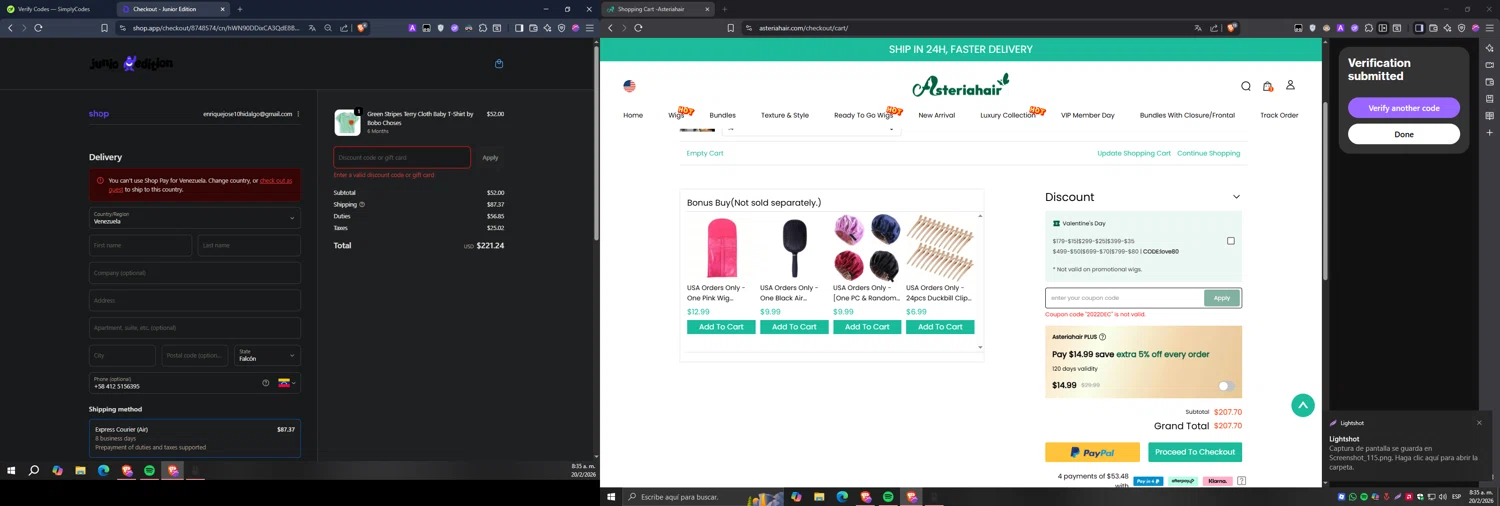Screen dimensions: 1500x506
Task: Open Asteriahair account profile icon
Action: (1290, 85)
